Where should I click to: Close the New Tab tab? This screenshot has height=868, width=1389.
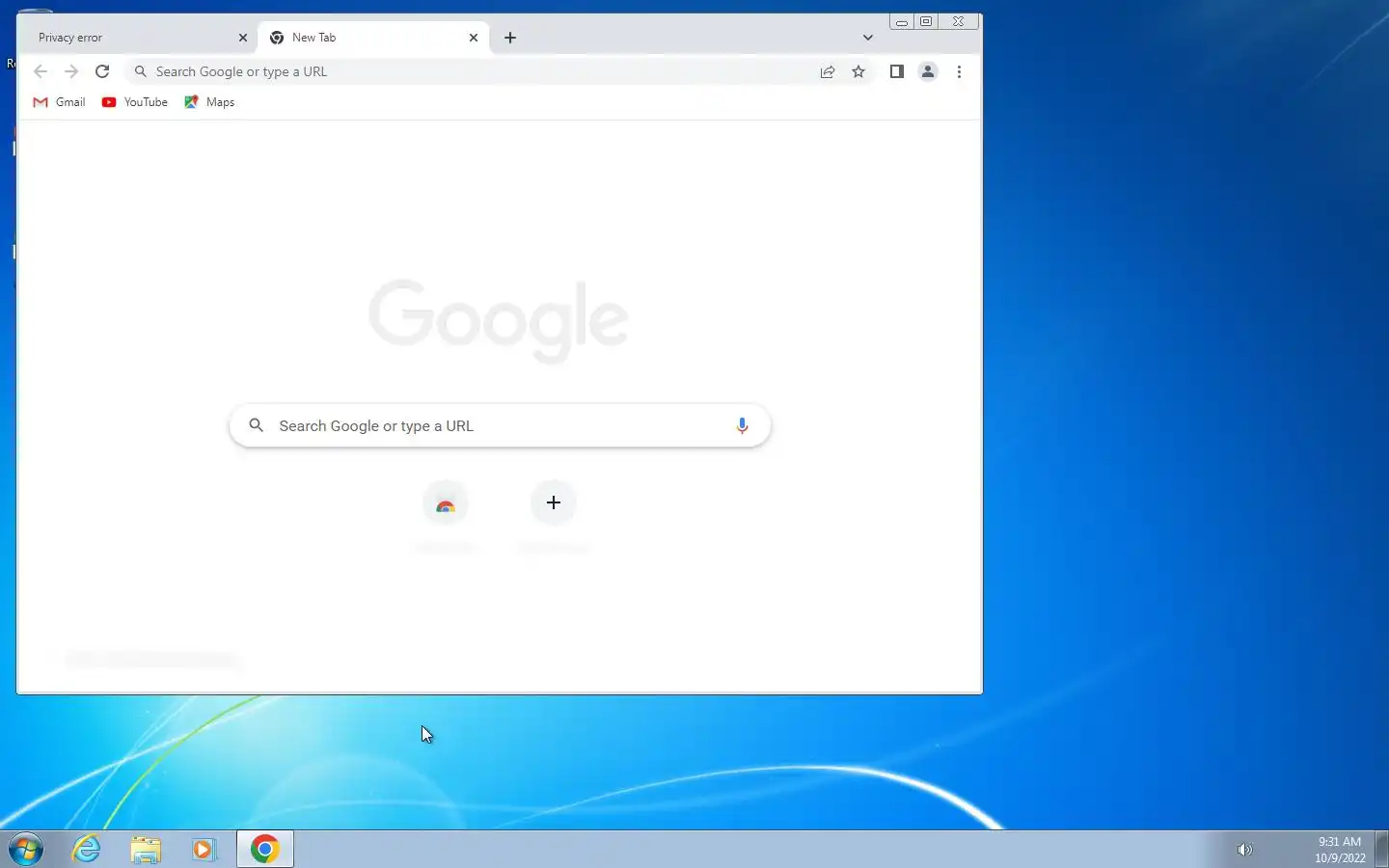[x=474, y=38]
